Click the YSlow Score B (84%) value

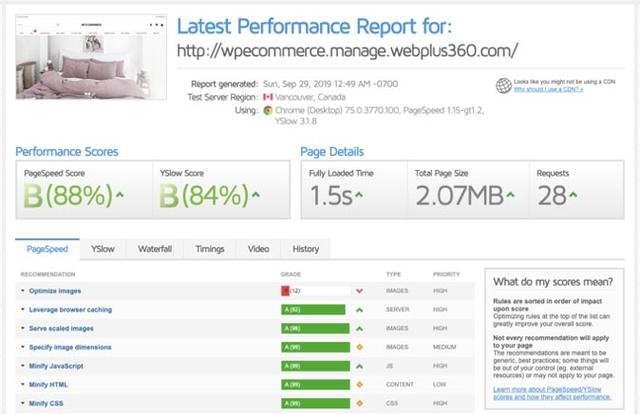(x=204, y=195)
